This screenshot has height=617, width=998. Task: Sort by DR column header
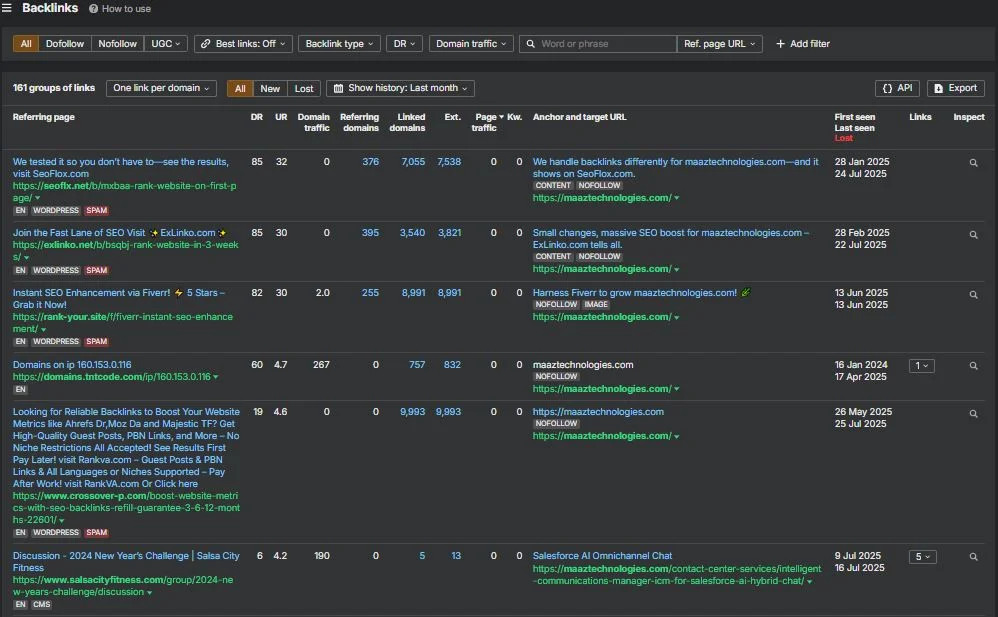(x=257, y=117)
